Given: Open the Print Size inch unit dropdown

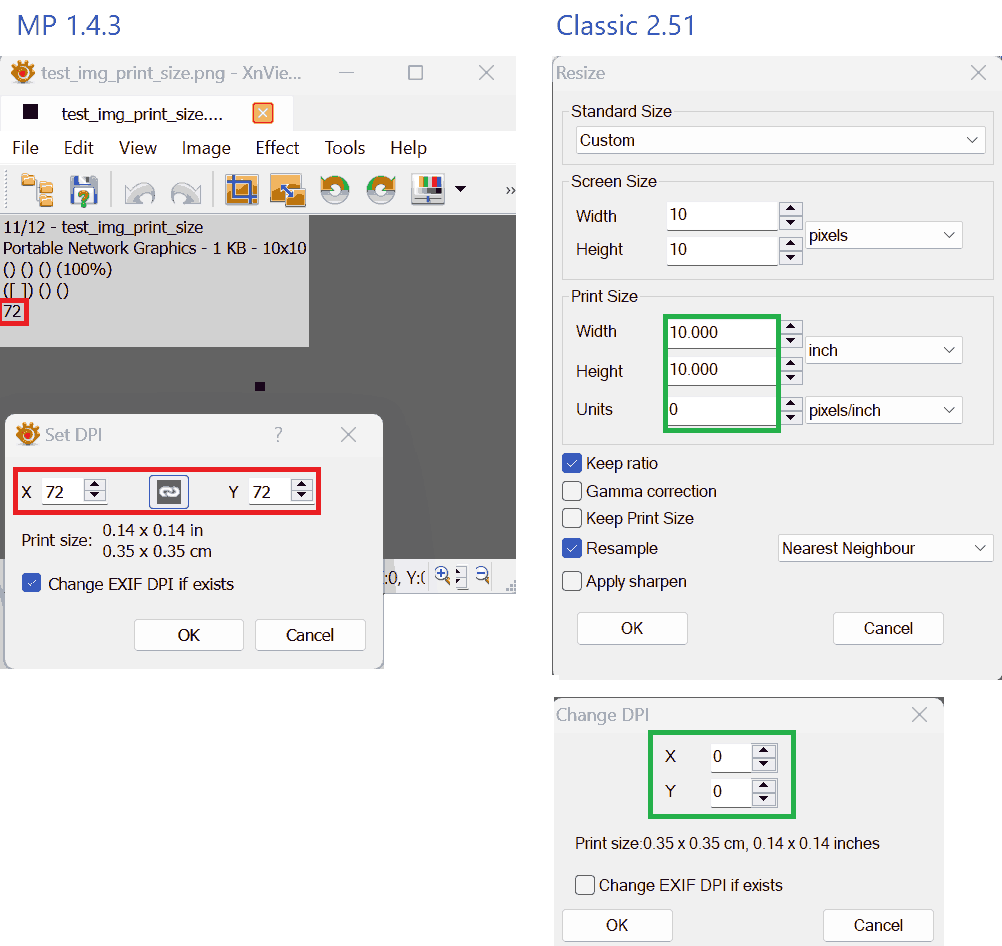Looking at the screenshot, I should [x=884, y=350].
